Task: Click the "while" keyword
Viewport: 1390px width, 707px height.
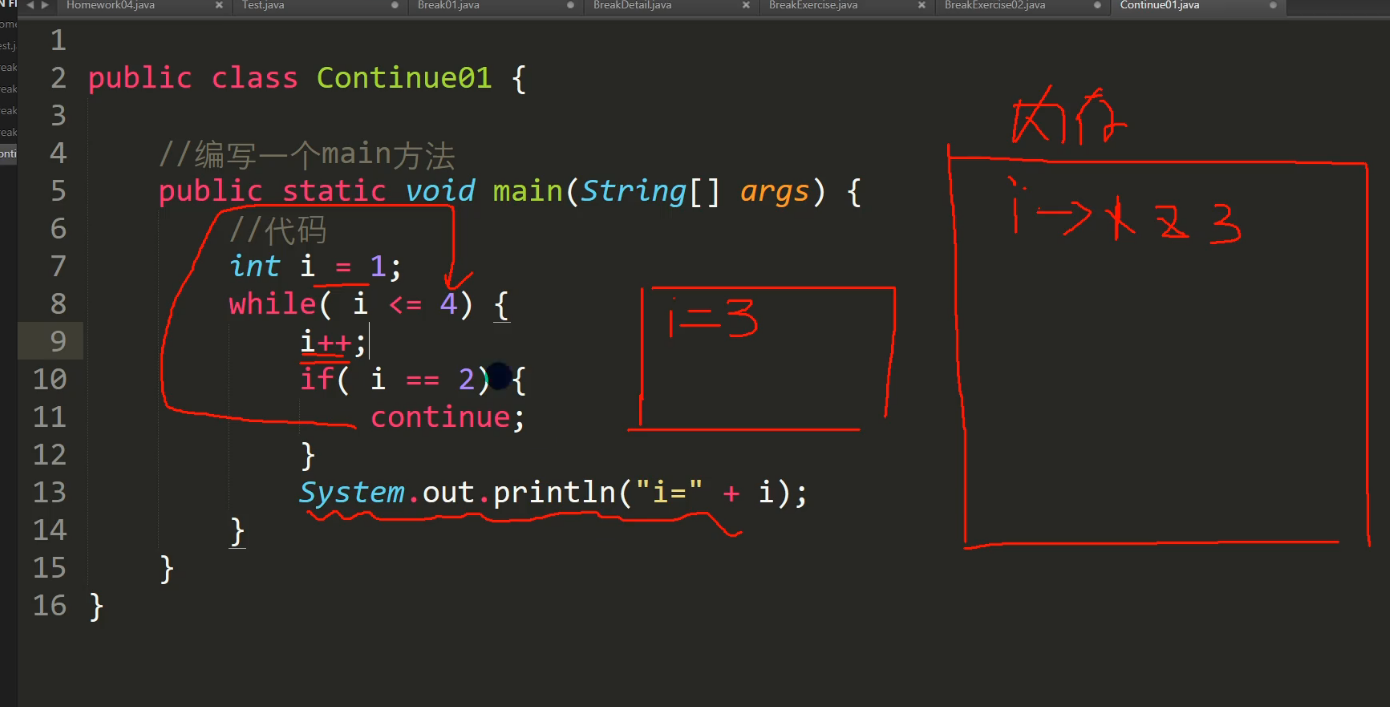Action: (272, 304)
